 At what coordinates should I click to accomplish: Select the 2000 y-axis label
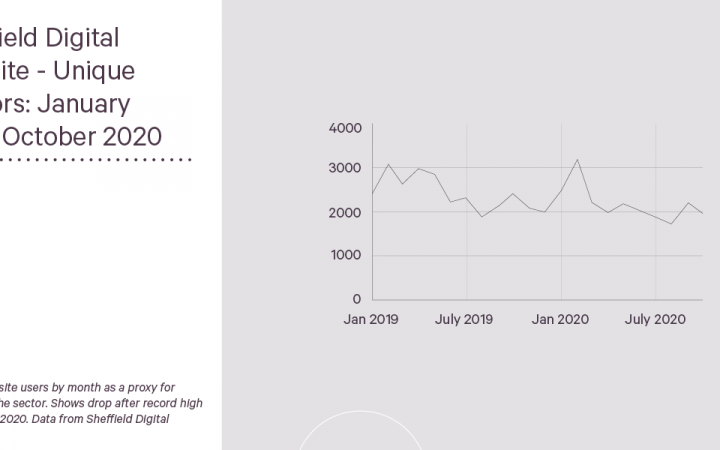tap(345, 213)
